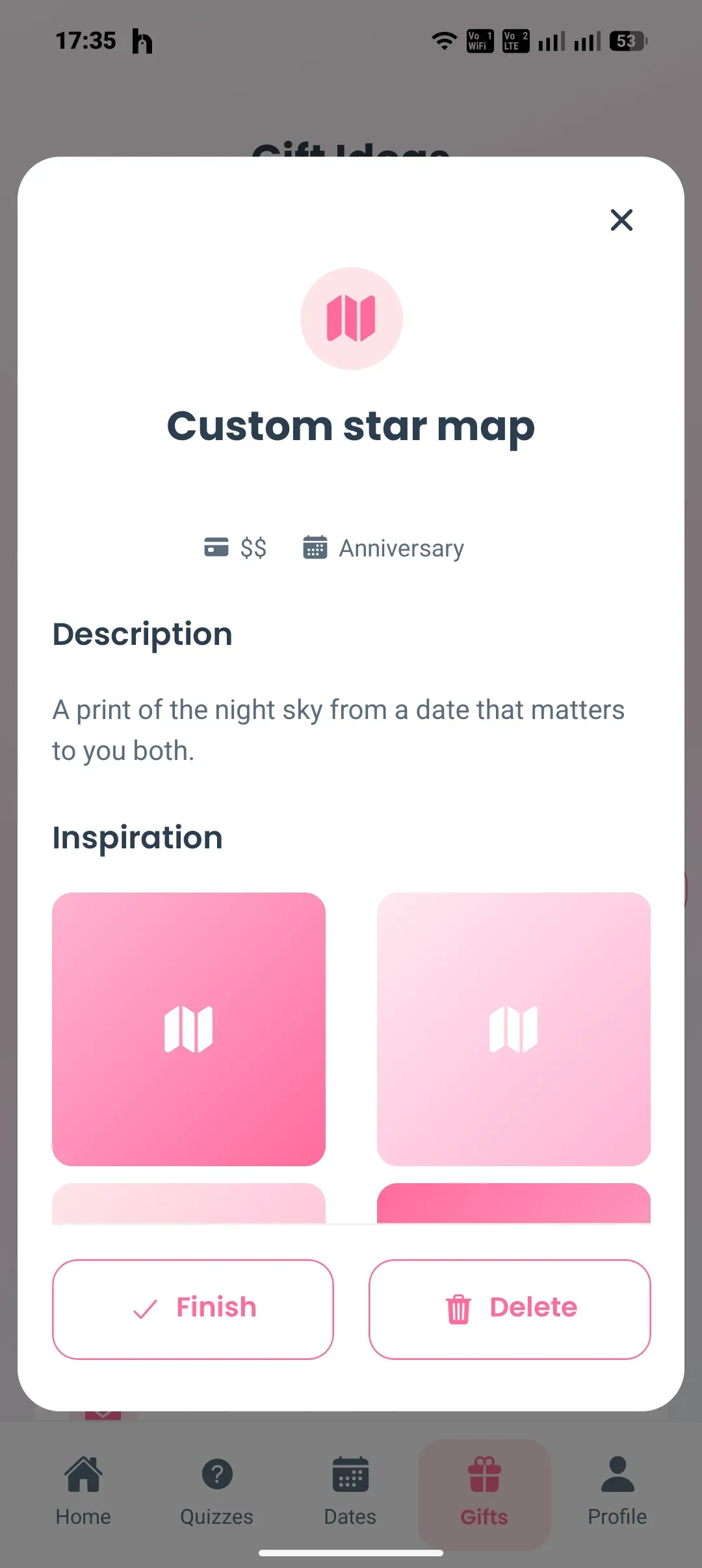Click the price card icon beside $$

(216, 547)
